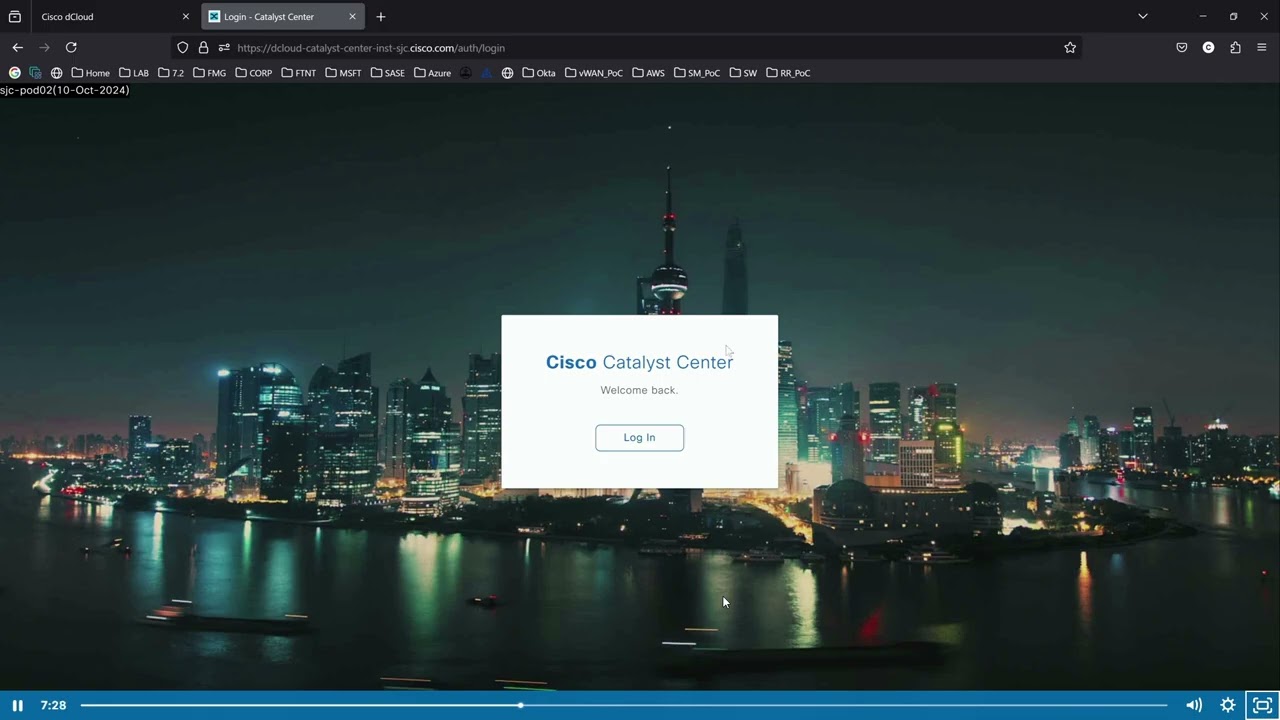Image resolution: width=1280 pixels, height=720 pixels.
Task: Minimize the Firefox window
Action: click(x=1202, y=16)
